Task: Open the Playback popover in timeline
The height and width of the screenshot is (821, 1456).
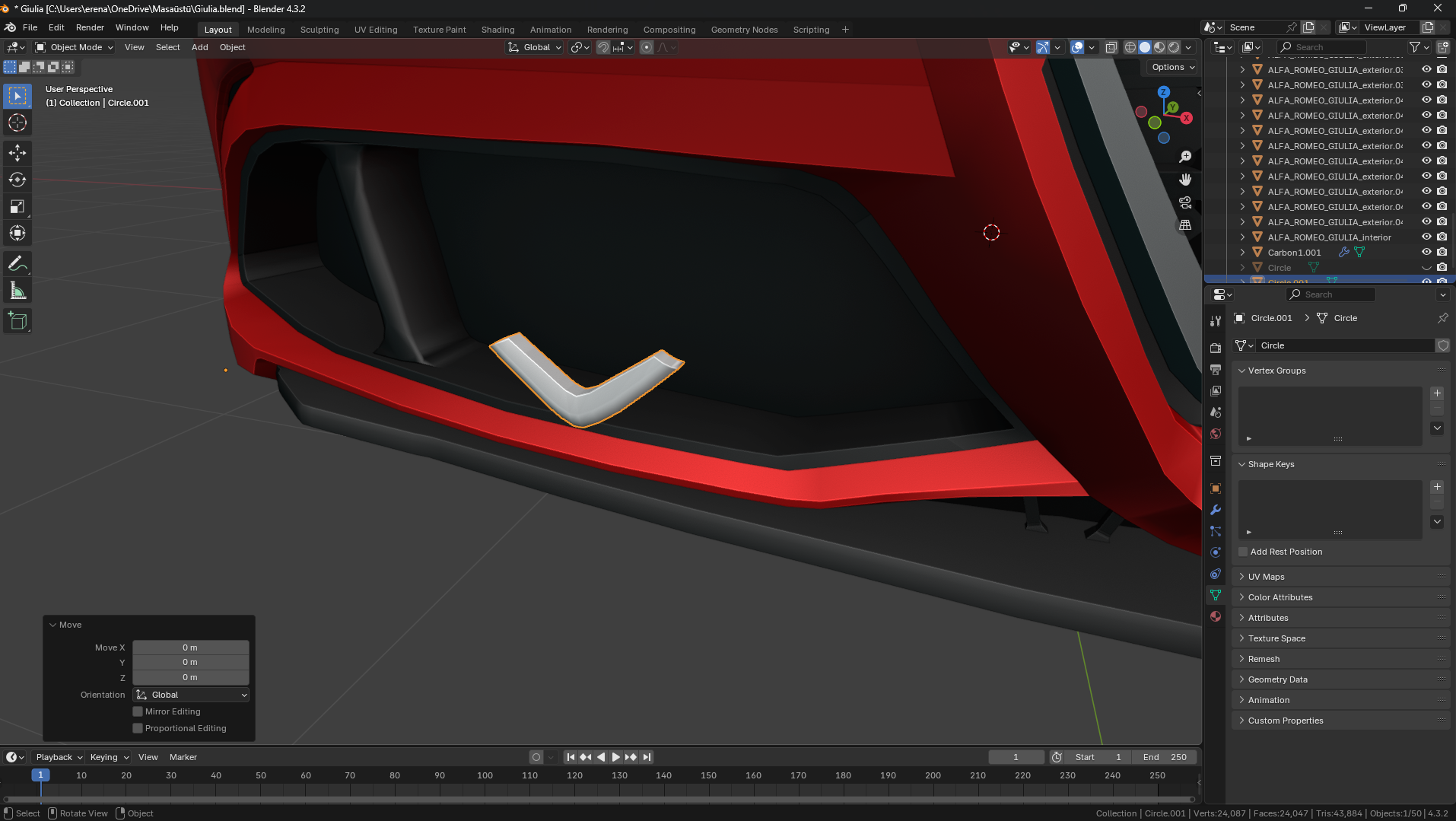Action: (x=59, y=757)
